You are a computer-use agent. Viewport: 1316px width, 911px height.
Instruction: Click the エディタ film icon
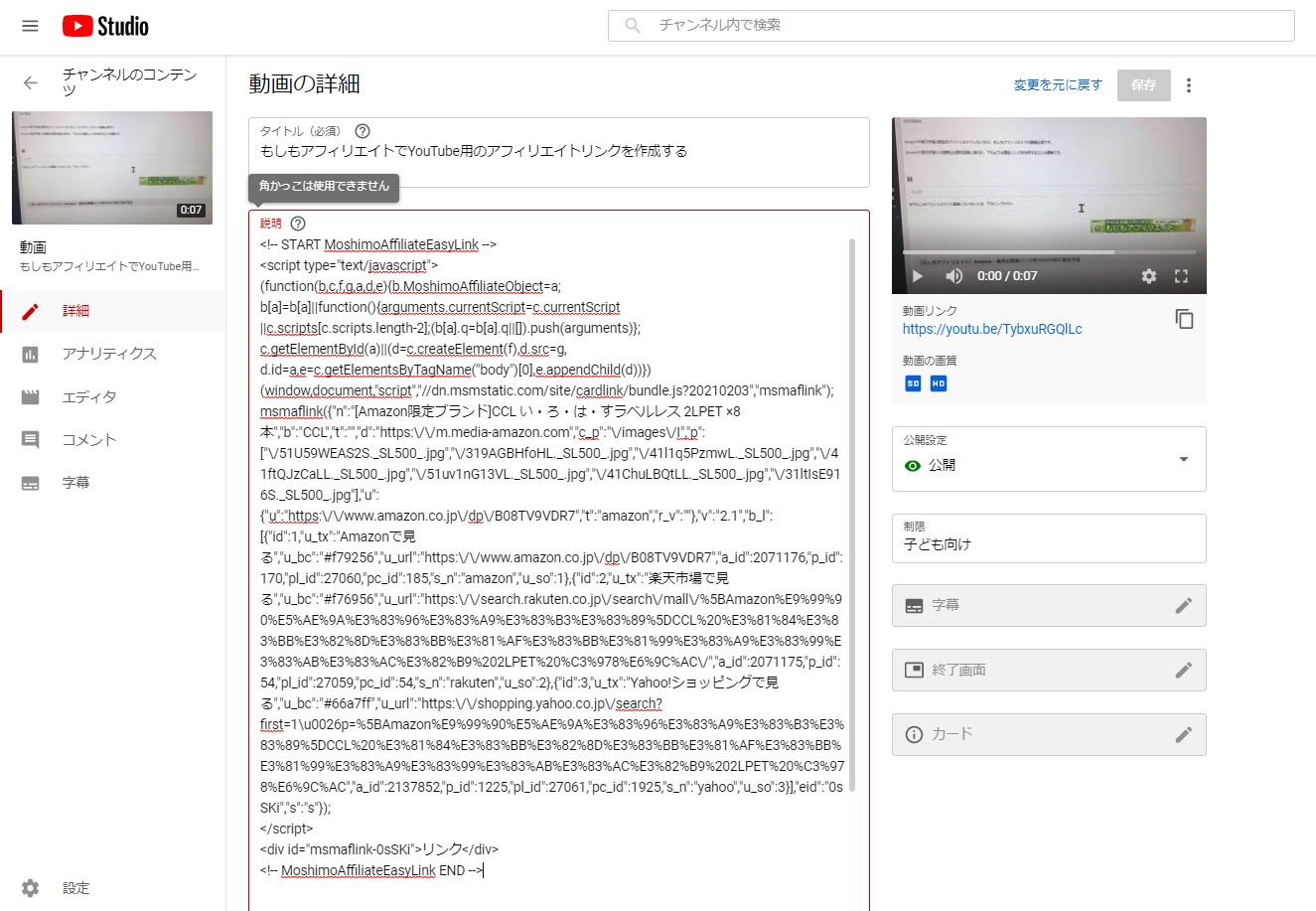(x=31, y=396)
